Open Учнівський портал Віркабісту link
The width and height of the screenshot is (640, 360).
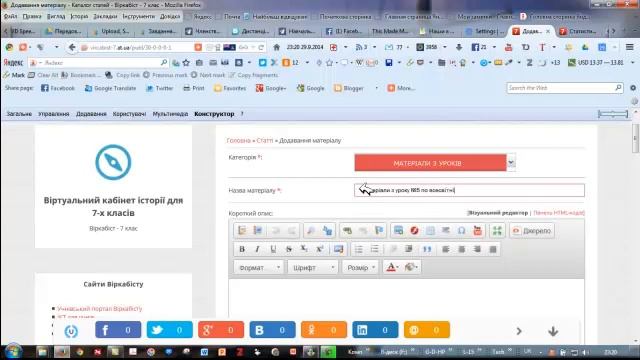click(100, 309)
